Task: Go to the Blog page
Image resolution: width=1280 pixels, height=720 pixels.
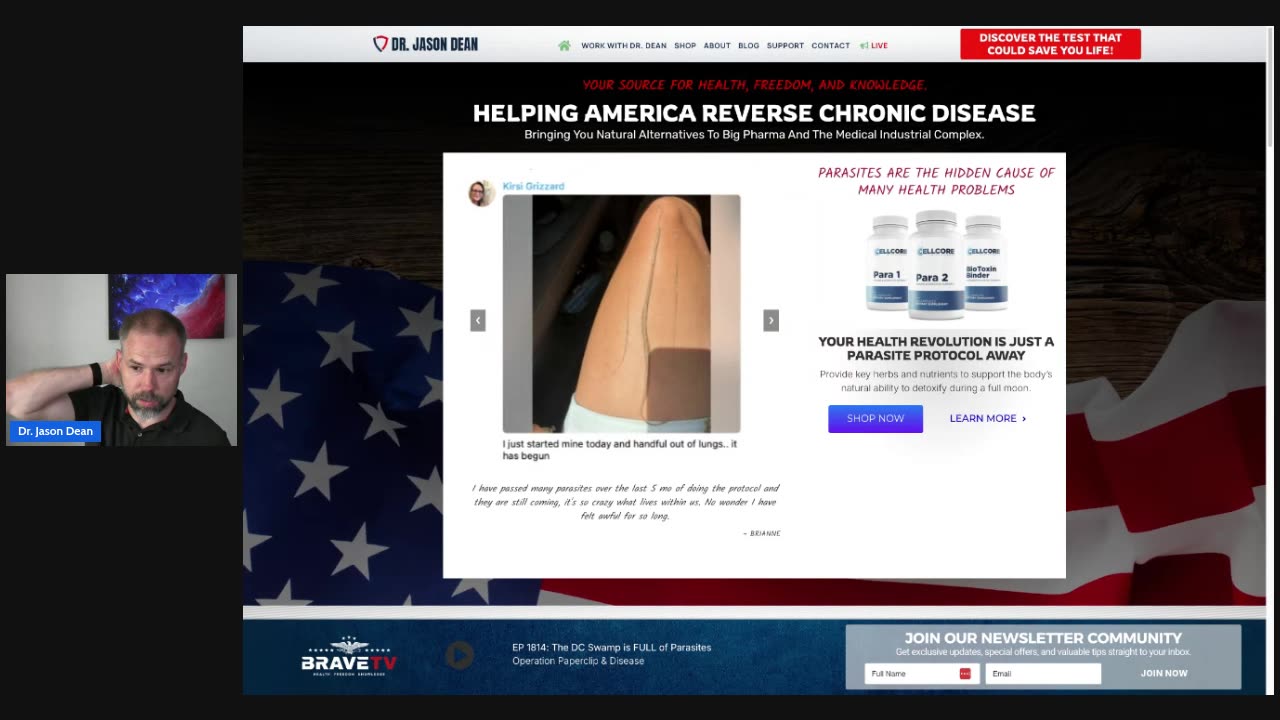Action: tap(749, 46)
